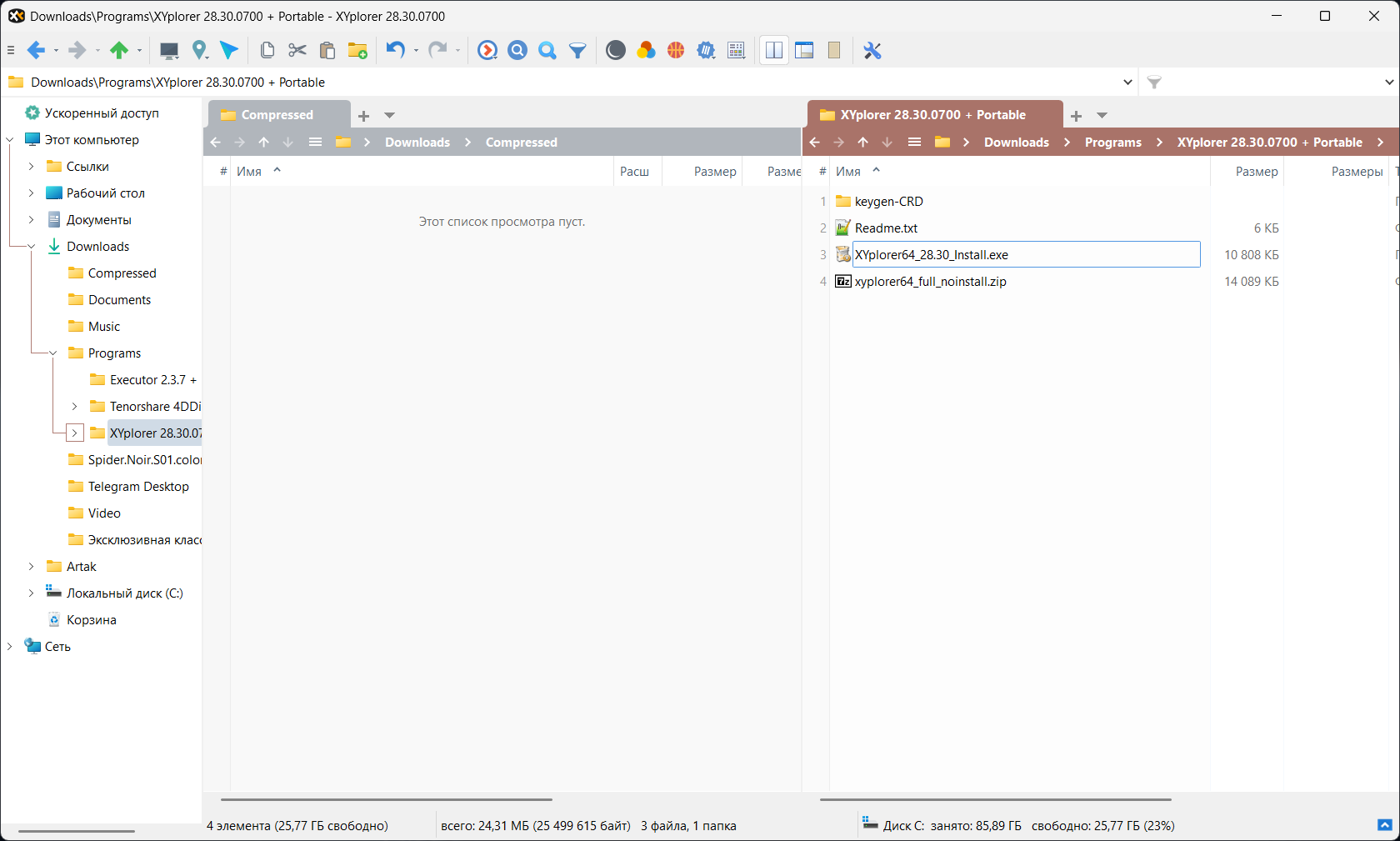Image resolution: width=1400 pixels, height=841 pixels.
Task: Add a new tab in the left pane
Action: coord(363,116)
